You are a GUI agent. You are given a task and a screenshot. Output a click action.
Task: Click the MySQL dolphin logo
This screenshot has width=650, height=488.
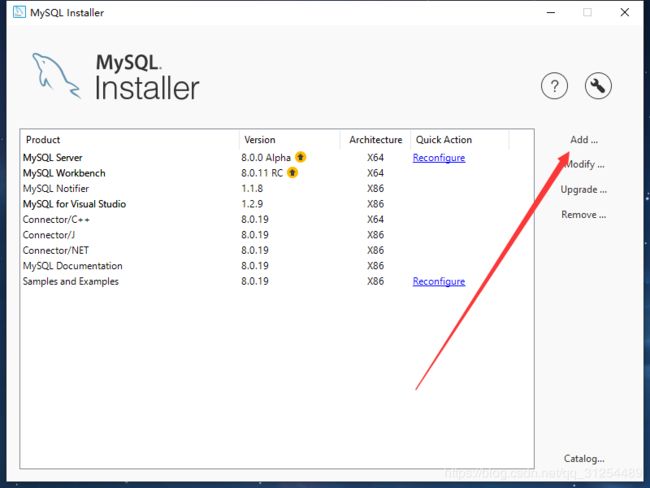click(x=56, y=75)
